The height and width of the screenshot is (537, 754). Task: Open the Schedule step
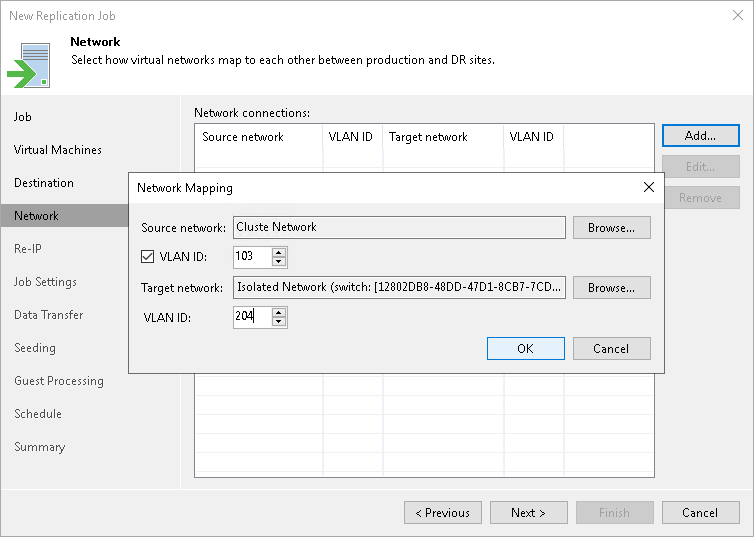[38, 414]
